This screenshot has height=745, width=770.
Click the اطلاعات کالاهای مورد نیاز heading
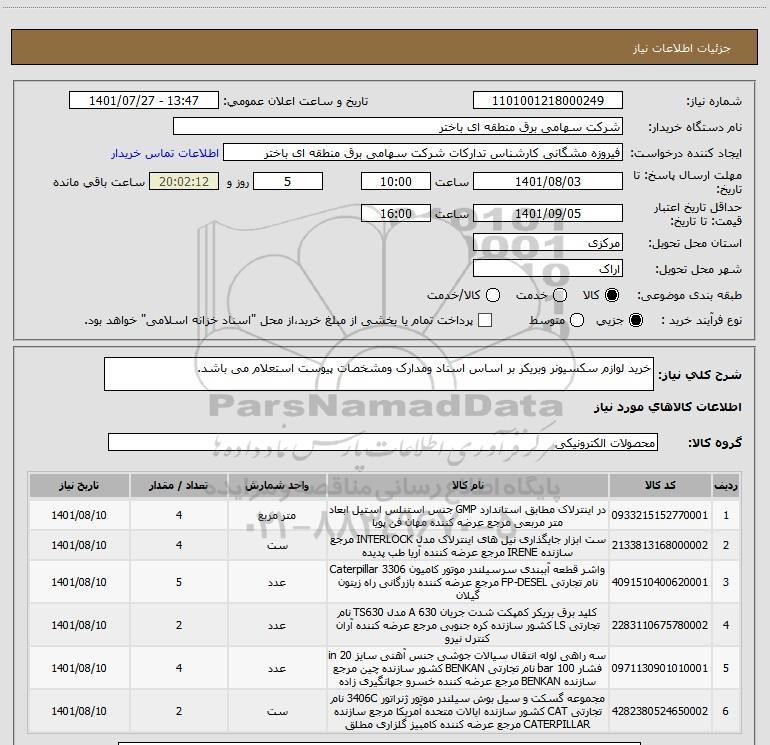pyautogui.click(x=667, y=407)
